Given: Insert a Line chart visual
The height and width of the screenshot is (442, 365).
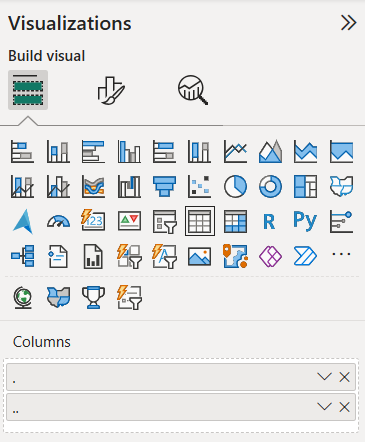Looking at the screenshot, I should [235, 152].
